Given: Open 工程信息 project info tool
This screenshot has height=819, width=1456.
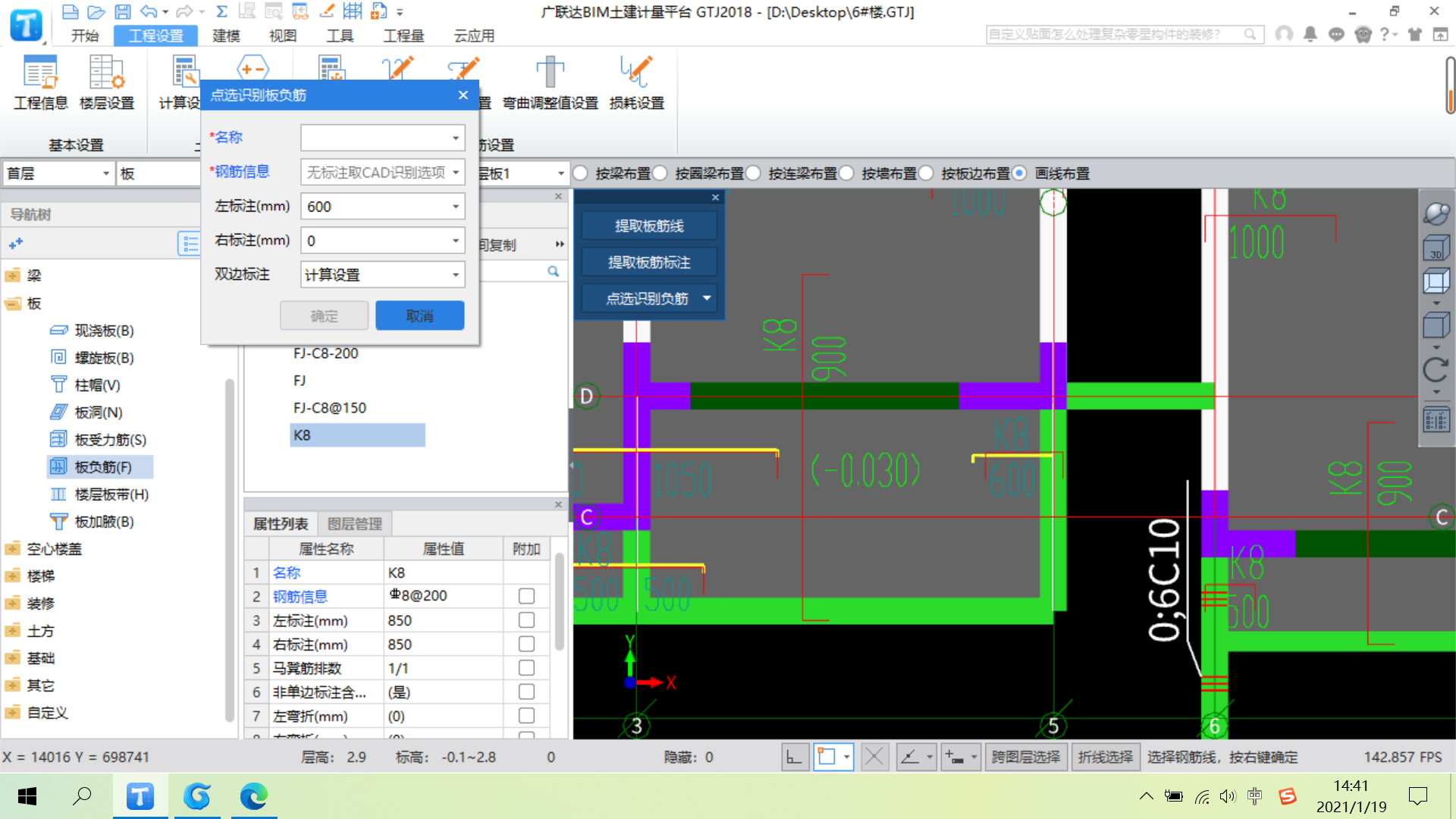Looking at the screenshot, I should (40, 83).
